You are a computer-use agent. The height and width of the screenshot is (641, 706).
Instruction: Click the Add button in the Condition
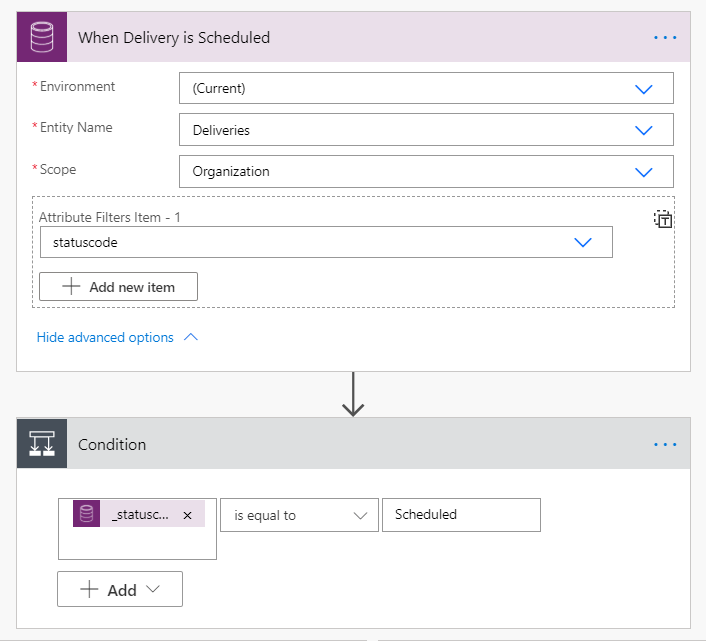pyautogui.click(x=120, y=589)
